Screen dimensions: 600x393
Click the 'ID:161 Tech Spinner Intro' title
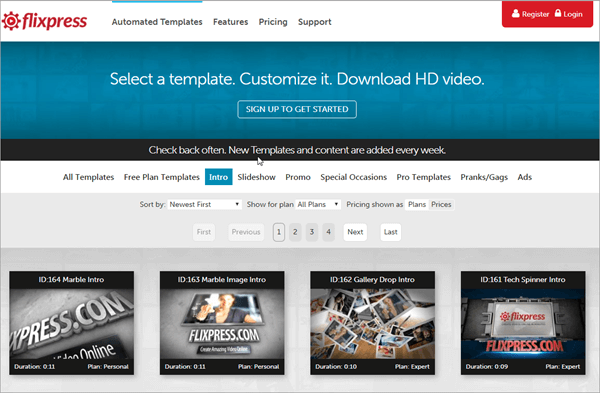coord(523,280)
